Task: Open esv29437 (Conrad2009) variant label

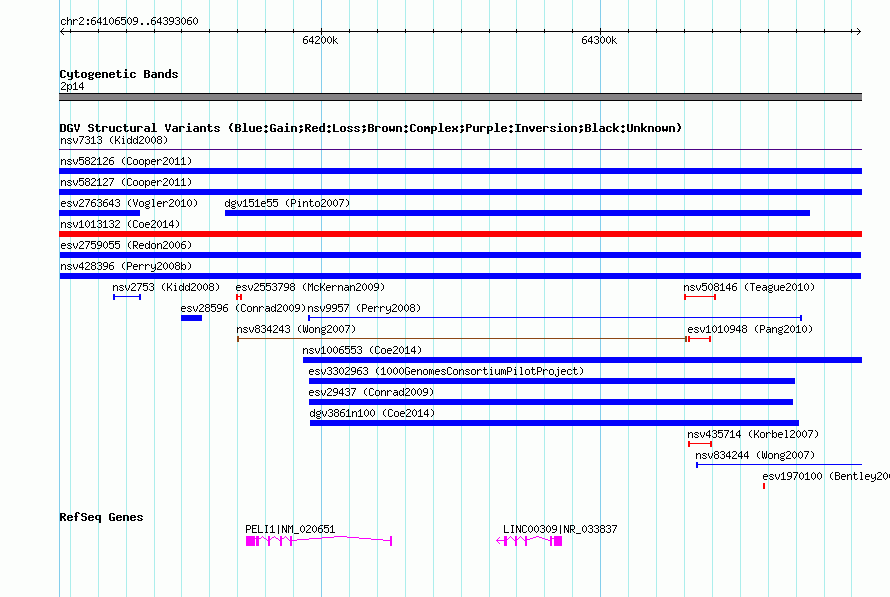Action: pos(371,392)
